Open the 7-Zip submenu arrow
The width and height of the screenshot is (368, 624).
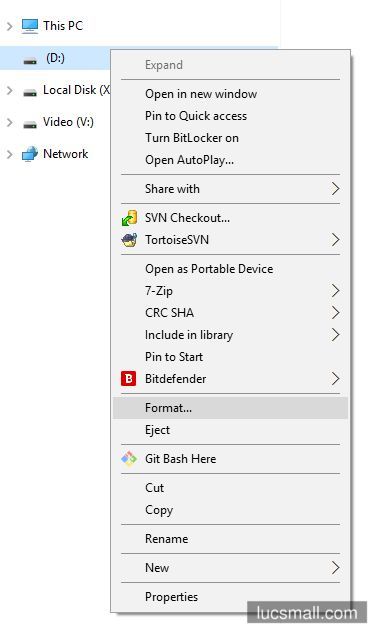[335, 291]
